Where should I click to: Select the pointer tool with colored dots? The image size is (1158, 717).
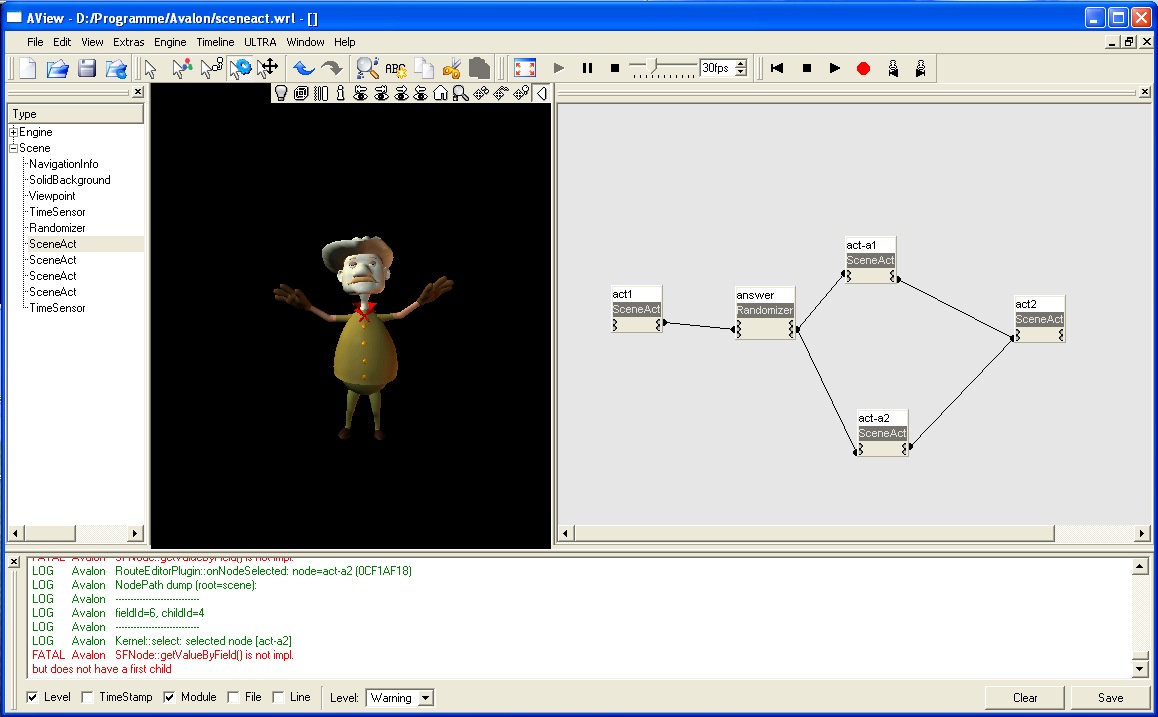tap(181, 69)
